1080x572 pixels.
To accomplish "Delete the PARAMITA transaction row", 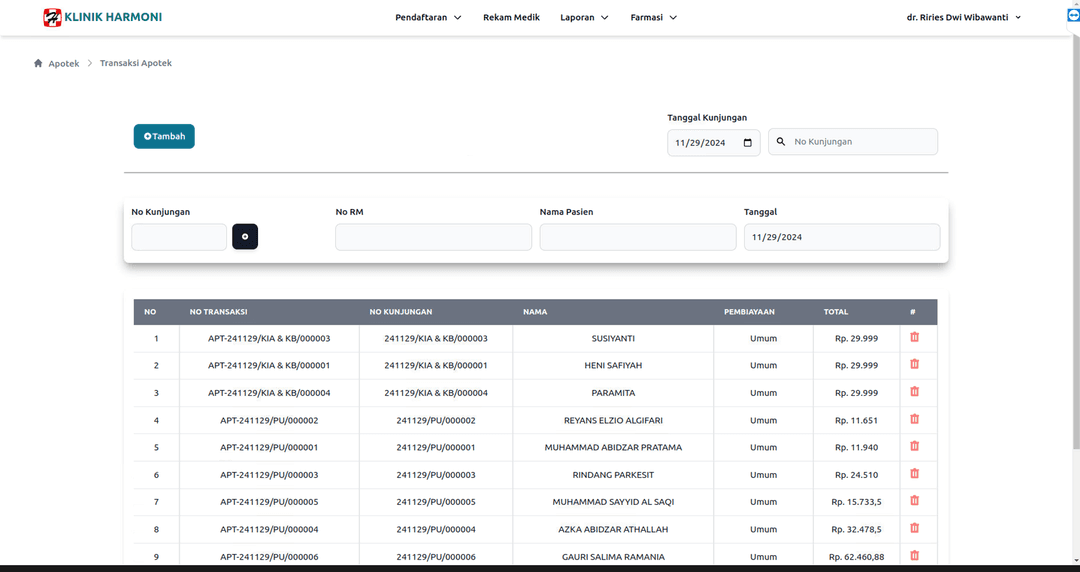I will (x=915, y=391).
